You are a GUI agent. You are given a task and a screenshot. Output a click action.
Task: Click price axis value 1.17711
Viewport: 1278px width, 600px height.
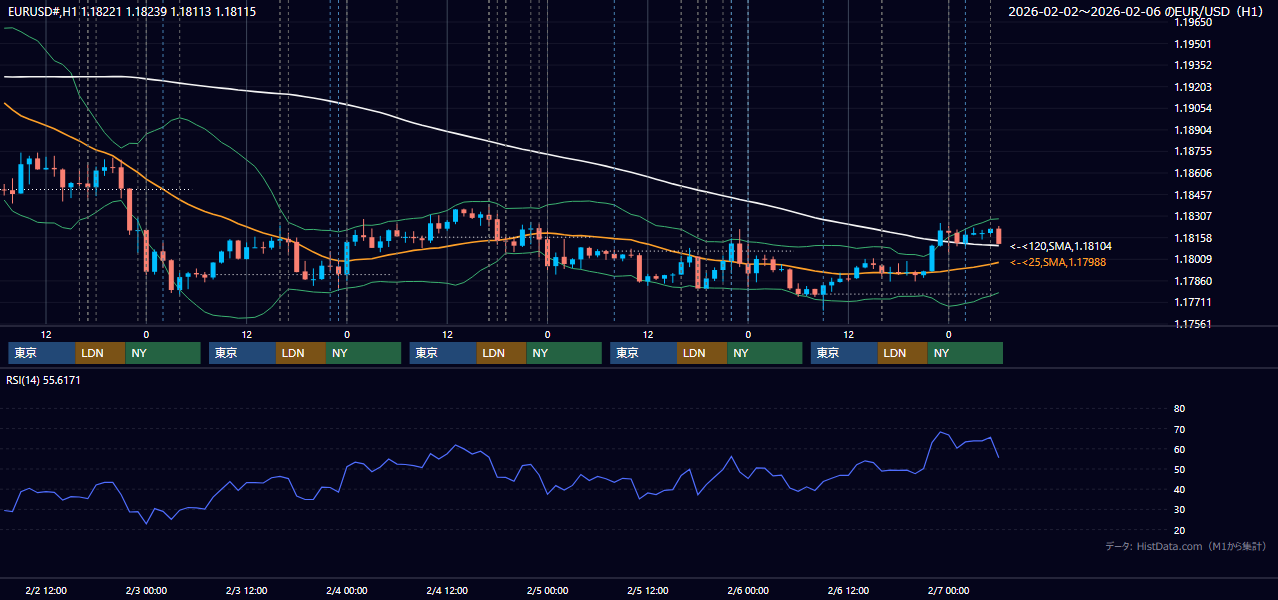click(1192, 302)
